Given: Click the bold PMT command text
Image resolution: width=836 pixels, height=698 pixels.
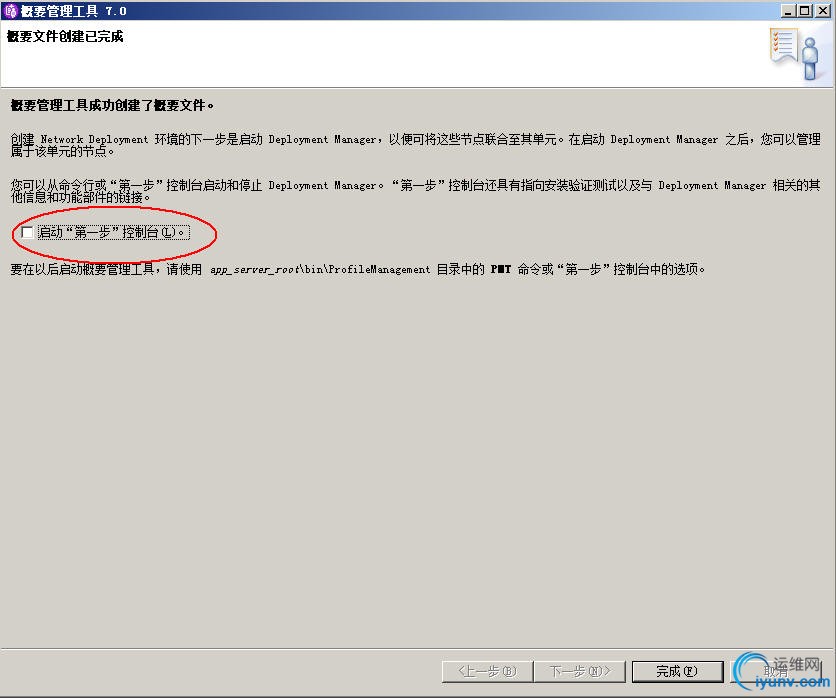Looking at the screenshot, I should pyautogui.click(x=501, y=269).
